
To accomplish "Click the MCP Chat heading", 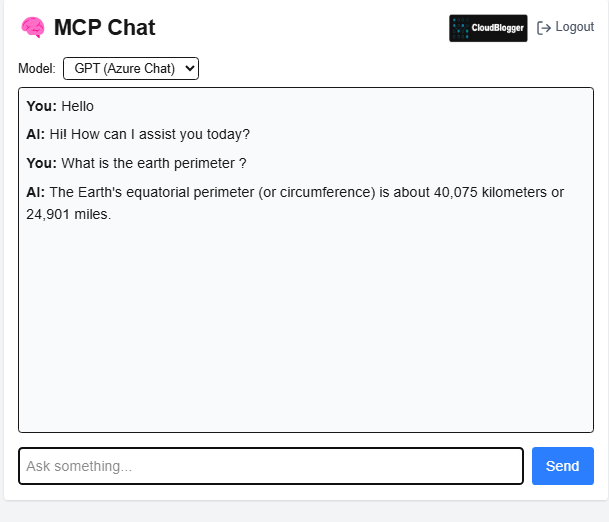I will pyautogui.click(x=104, y=28).
